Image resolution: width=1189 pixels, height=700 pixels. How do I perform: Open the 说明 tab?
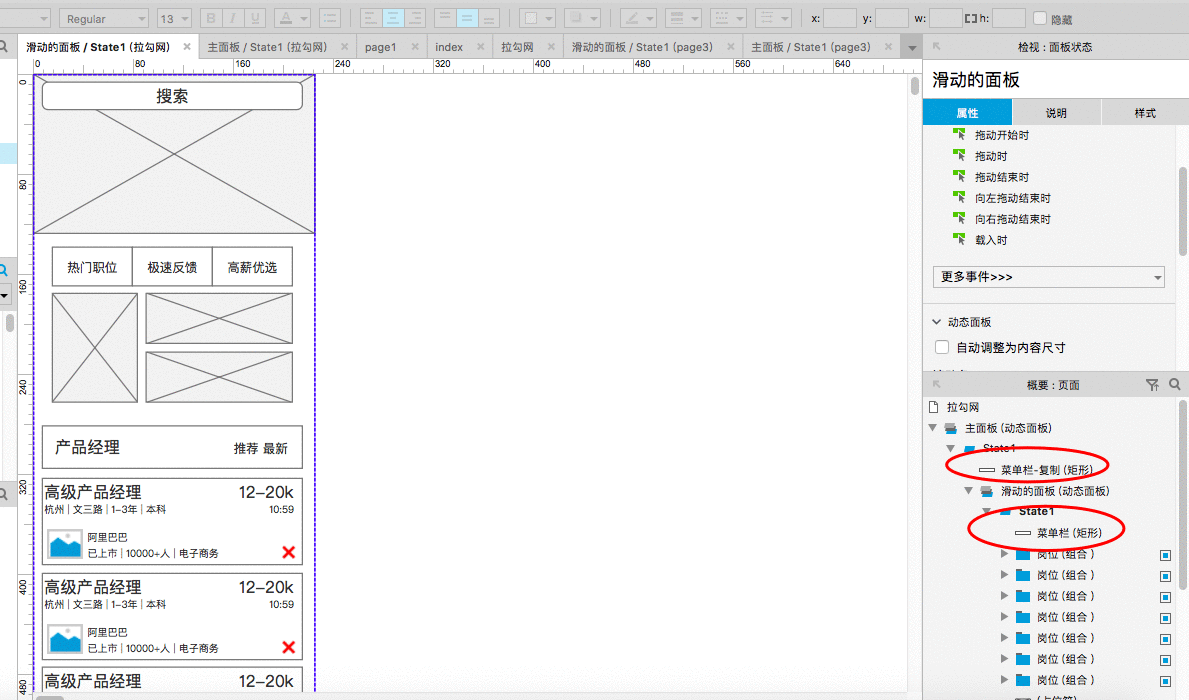pos(1056,112)
